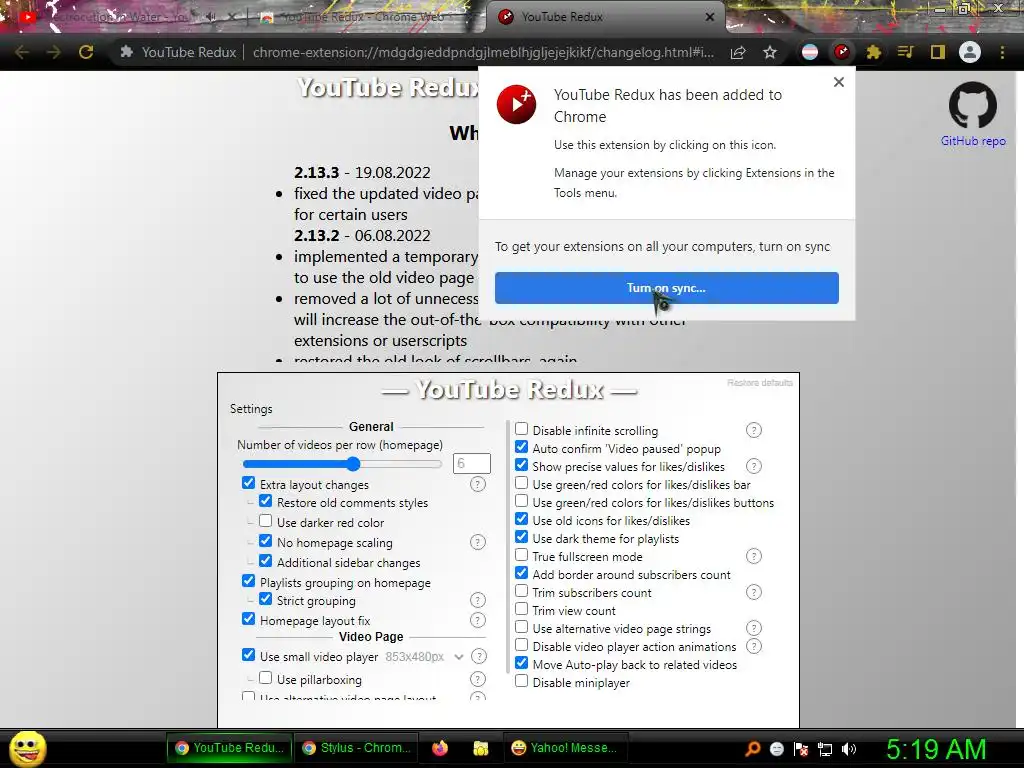Viewport: 1024px width, 768px height.
Task: Click the volume speaker tray icon
Action: click(849, 749)
